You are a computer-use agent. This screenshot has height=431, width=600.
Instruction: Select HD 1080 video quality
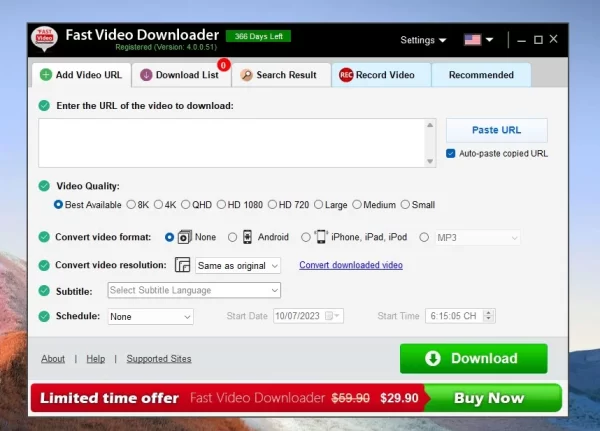click(221, 205)
